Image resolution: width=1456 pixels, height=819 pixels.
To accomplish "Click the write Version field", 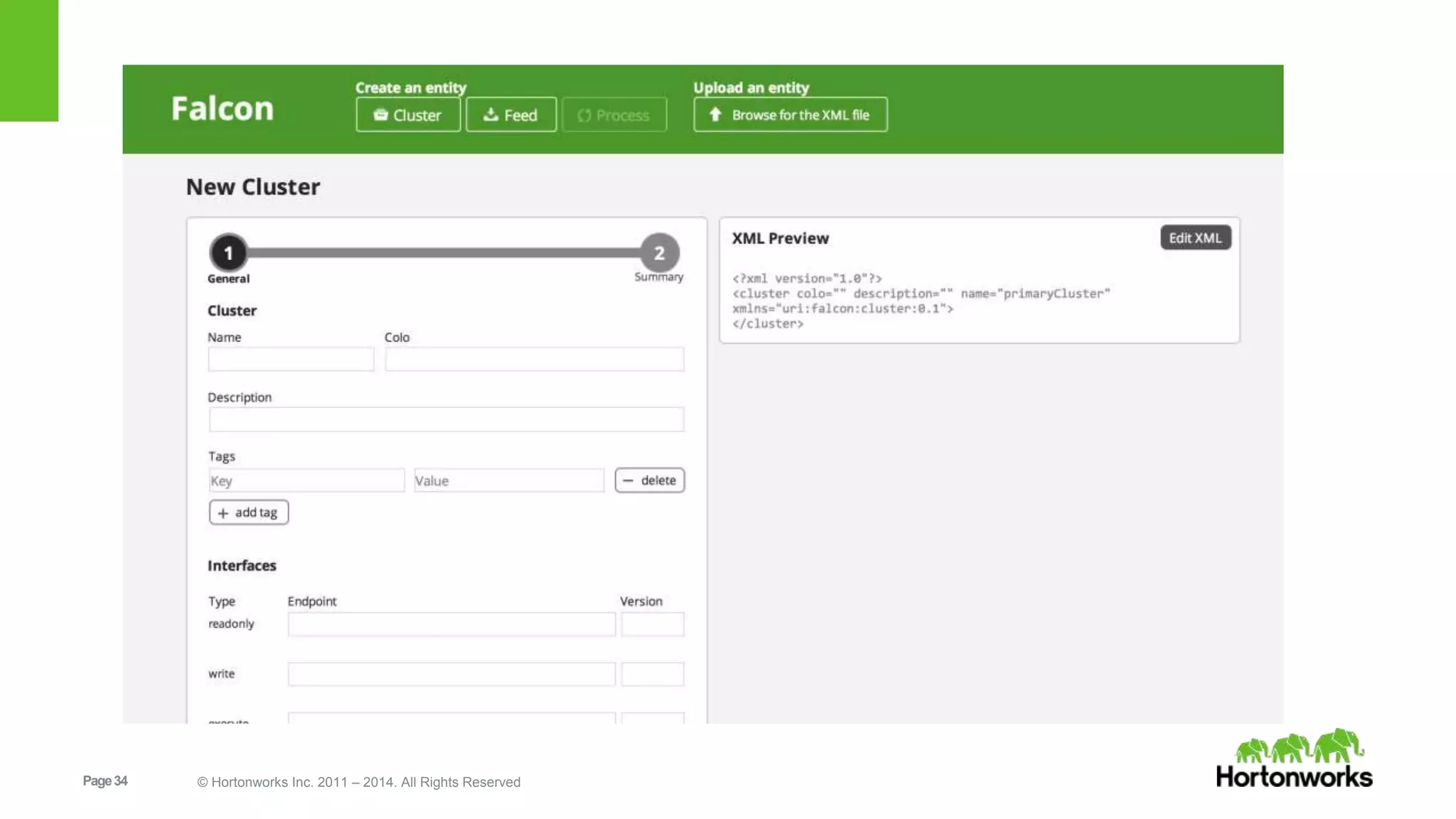I will point(653,674).
